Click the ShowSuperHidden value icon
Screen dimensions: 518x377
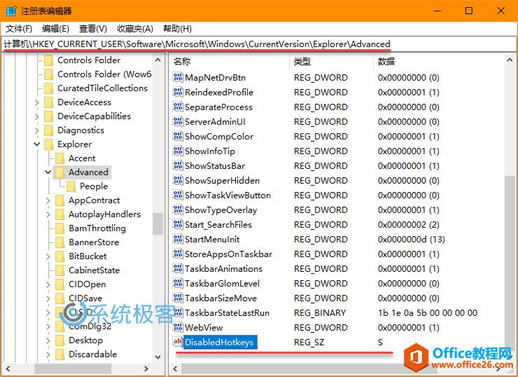click(178, 180)
